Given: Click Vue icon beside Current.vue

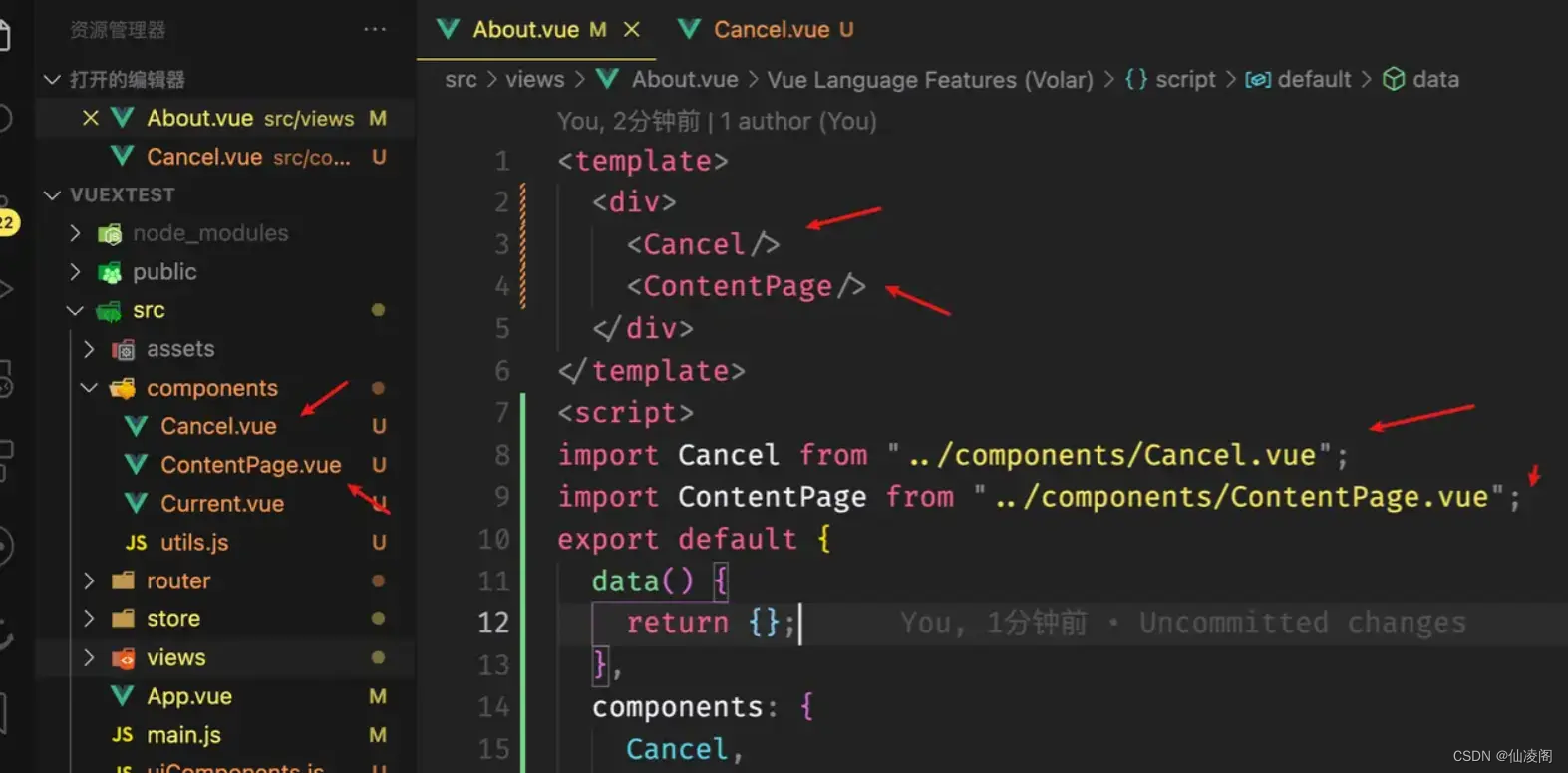Looking at the screenshot, I should [x=136, y=503].
